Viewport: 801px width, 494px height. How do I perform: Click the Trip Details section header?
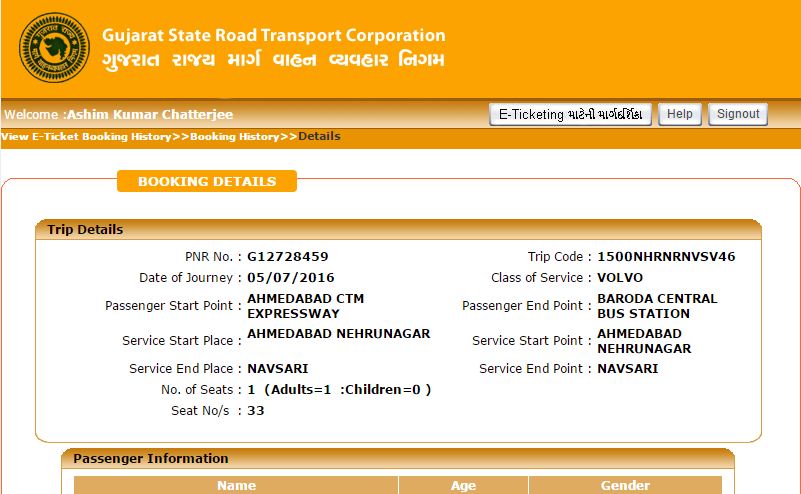point(85,229)
